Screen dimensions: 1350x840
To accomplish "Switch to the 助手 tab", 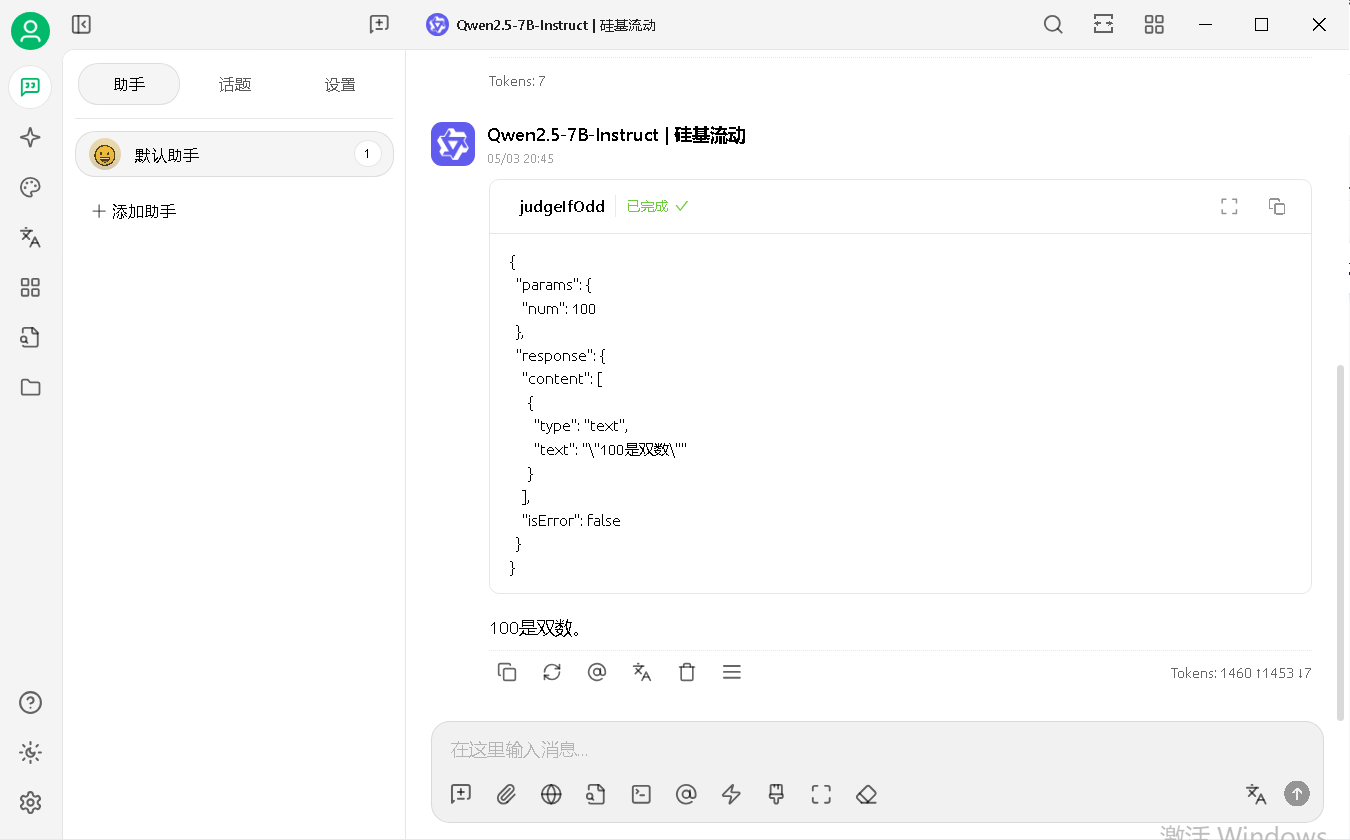I will pos(129,85).
